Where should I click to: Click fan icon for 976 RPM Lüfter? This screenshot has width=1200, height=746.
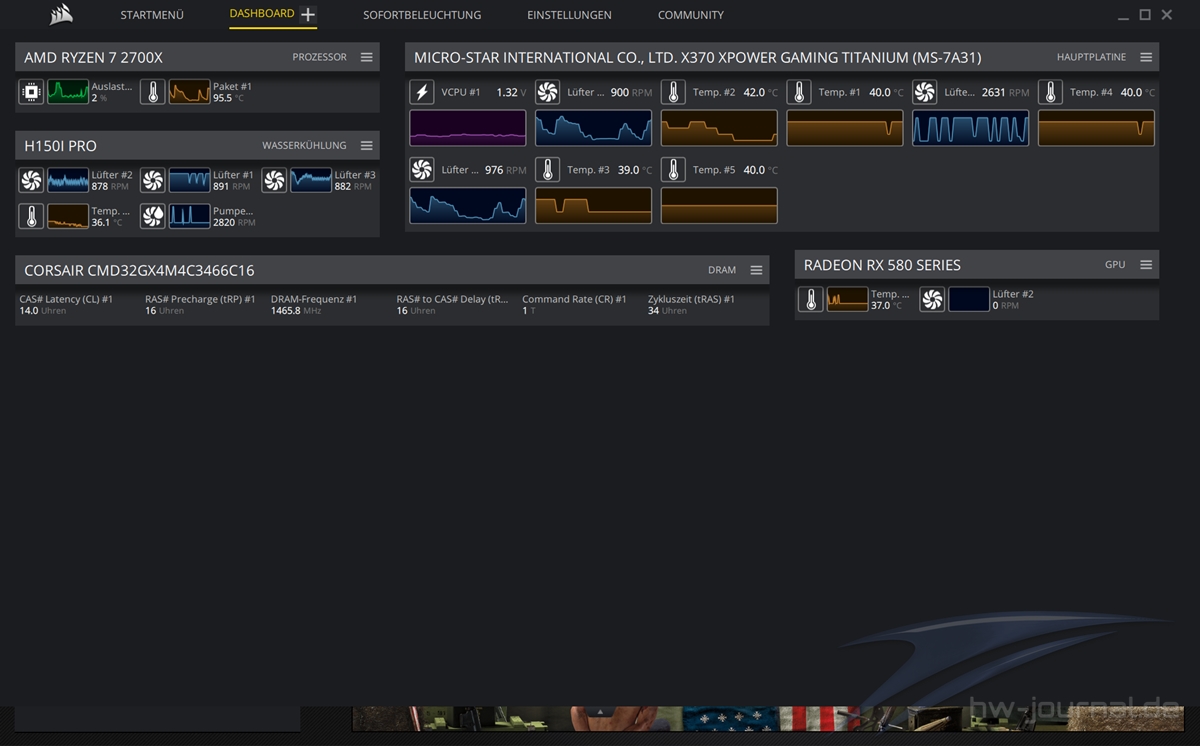pyautogui.click(x=422, y=170)
